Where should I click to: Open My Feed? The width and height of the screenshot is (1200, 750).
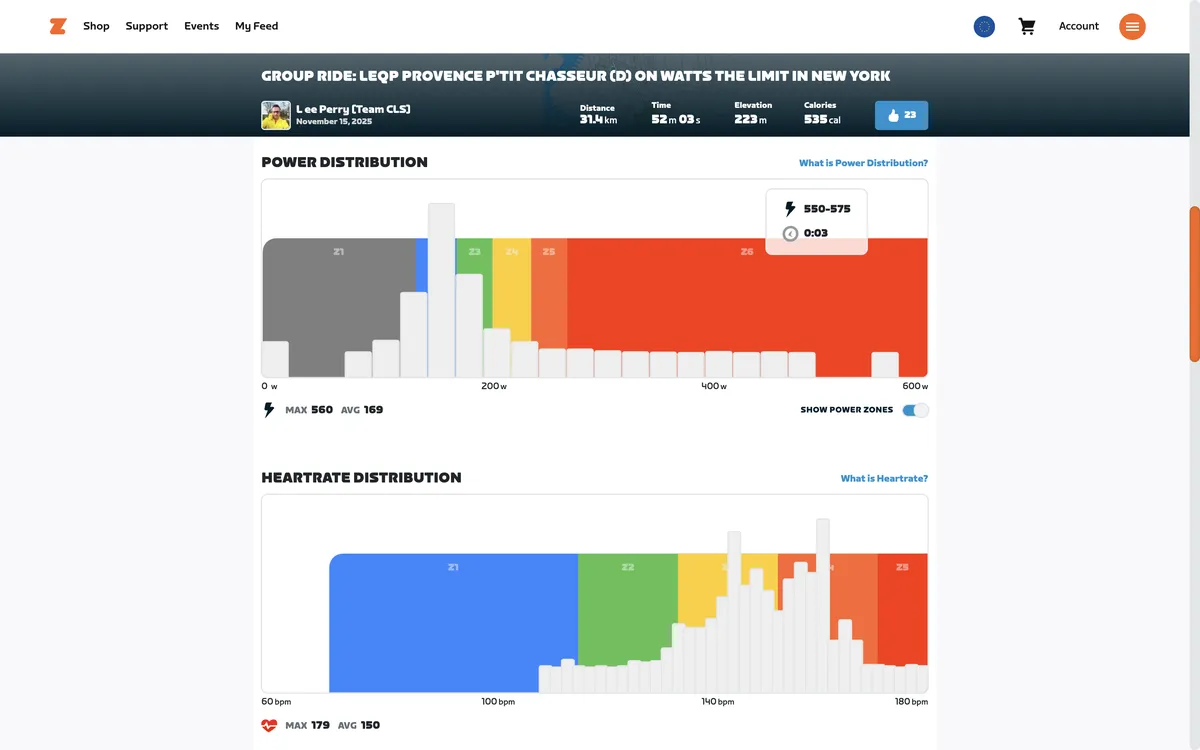pos(257,26)
